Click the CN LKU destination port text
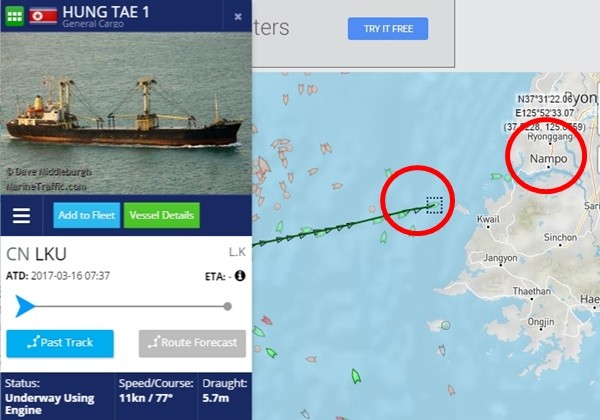 pos(36,254)
